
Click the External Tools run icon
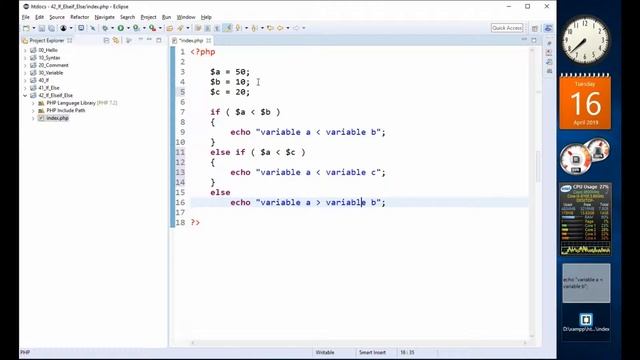152,28
